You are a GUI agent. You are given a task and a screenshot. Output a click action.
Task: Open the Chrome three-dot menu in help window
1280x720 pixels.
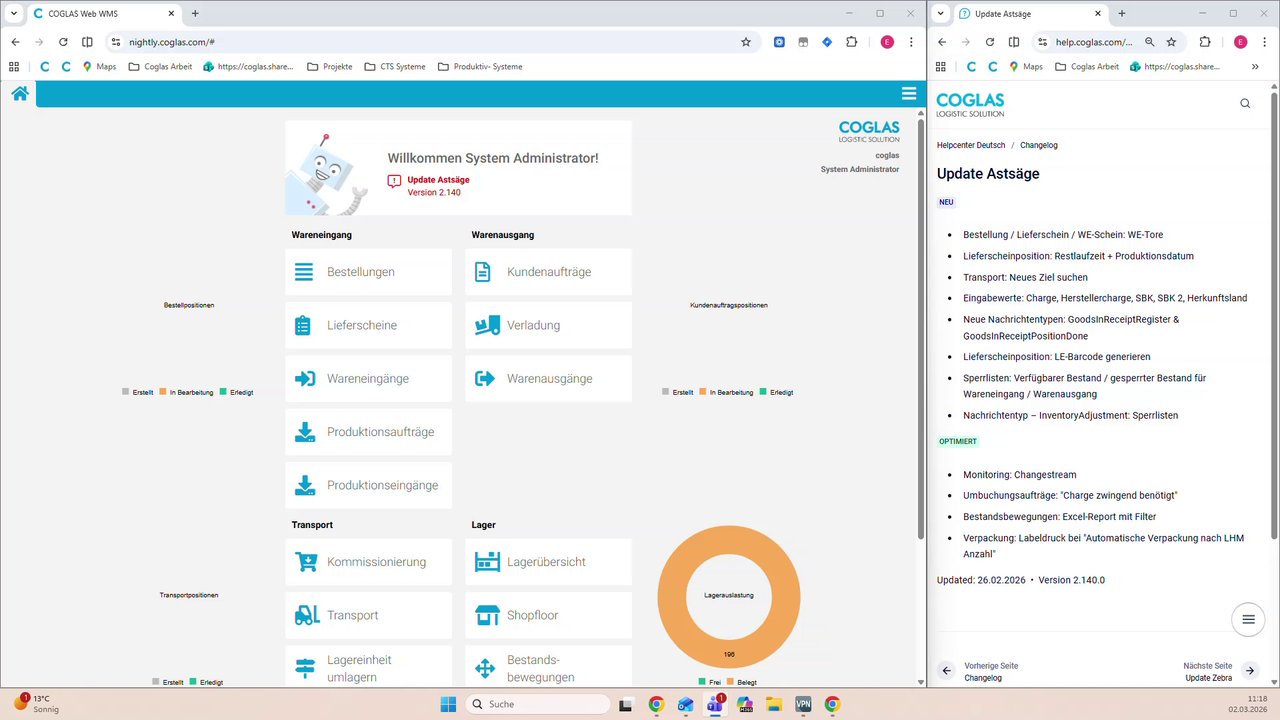pos(1264,42)
